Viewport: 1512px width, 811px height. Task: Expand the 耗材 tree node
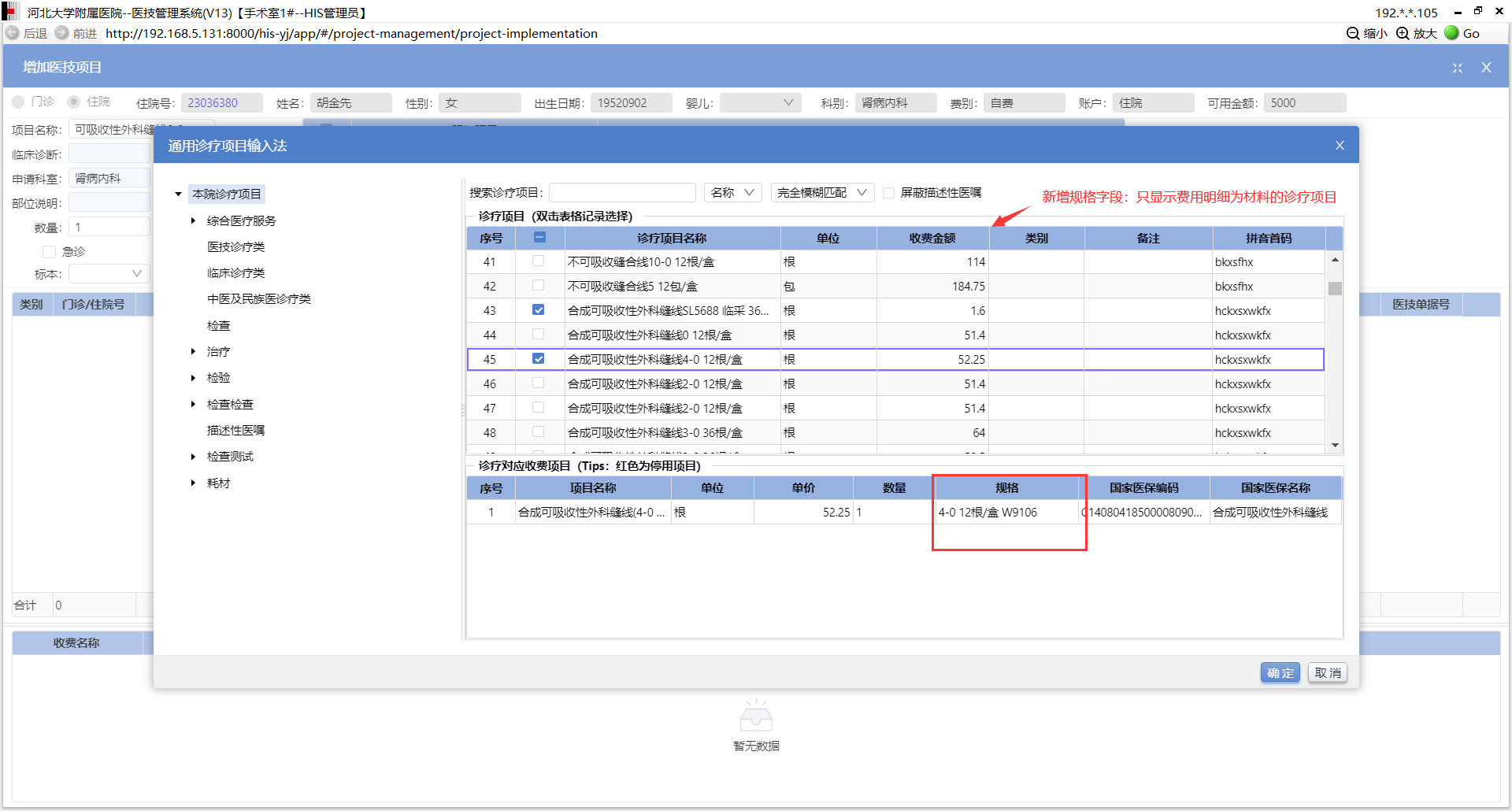point(193,483)
